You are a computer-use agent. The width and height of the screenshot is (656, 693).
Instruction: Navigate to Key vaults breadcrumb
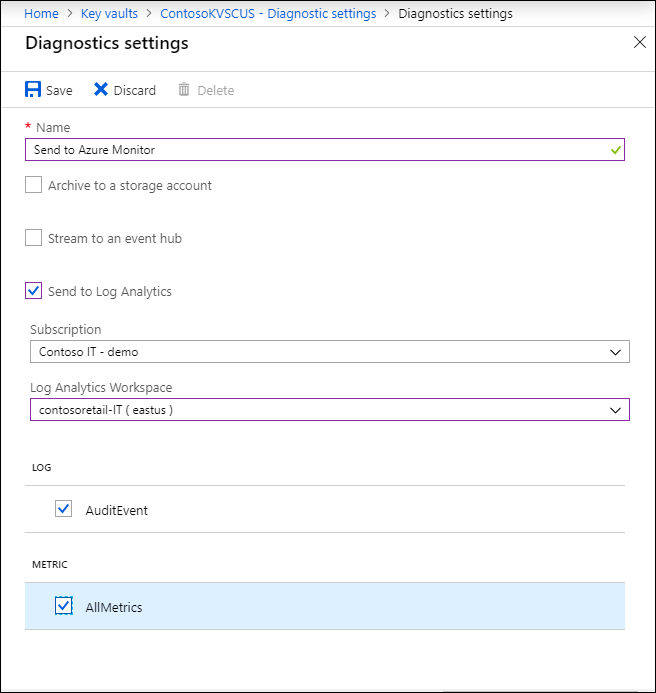[x=109, y=14]
